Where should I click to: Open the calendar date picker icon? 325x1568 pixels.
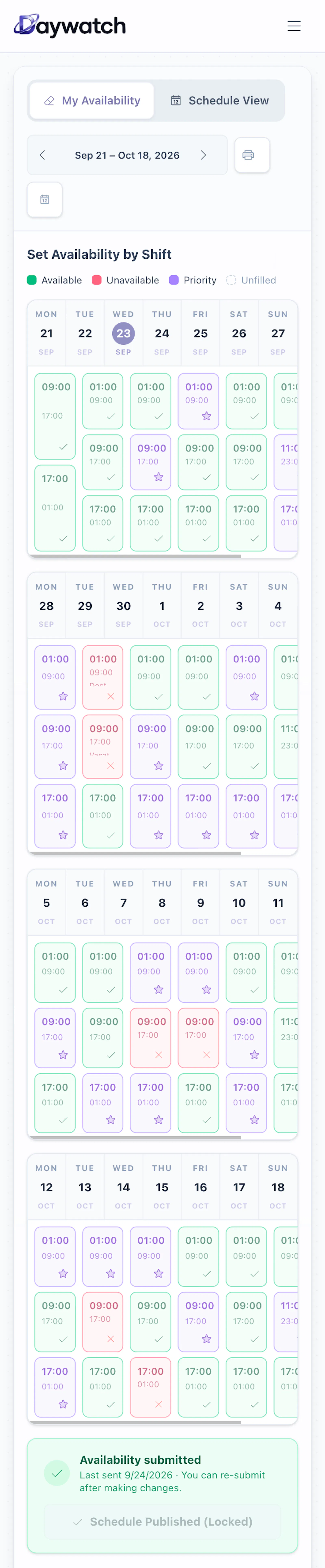44,200
